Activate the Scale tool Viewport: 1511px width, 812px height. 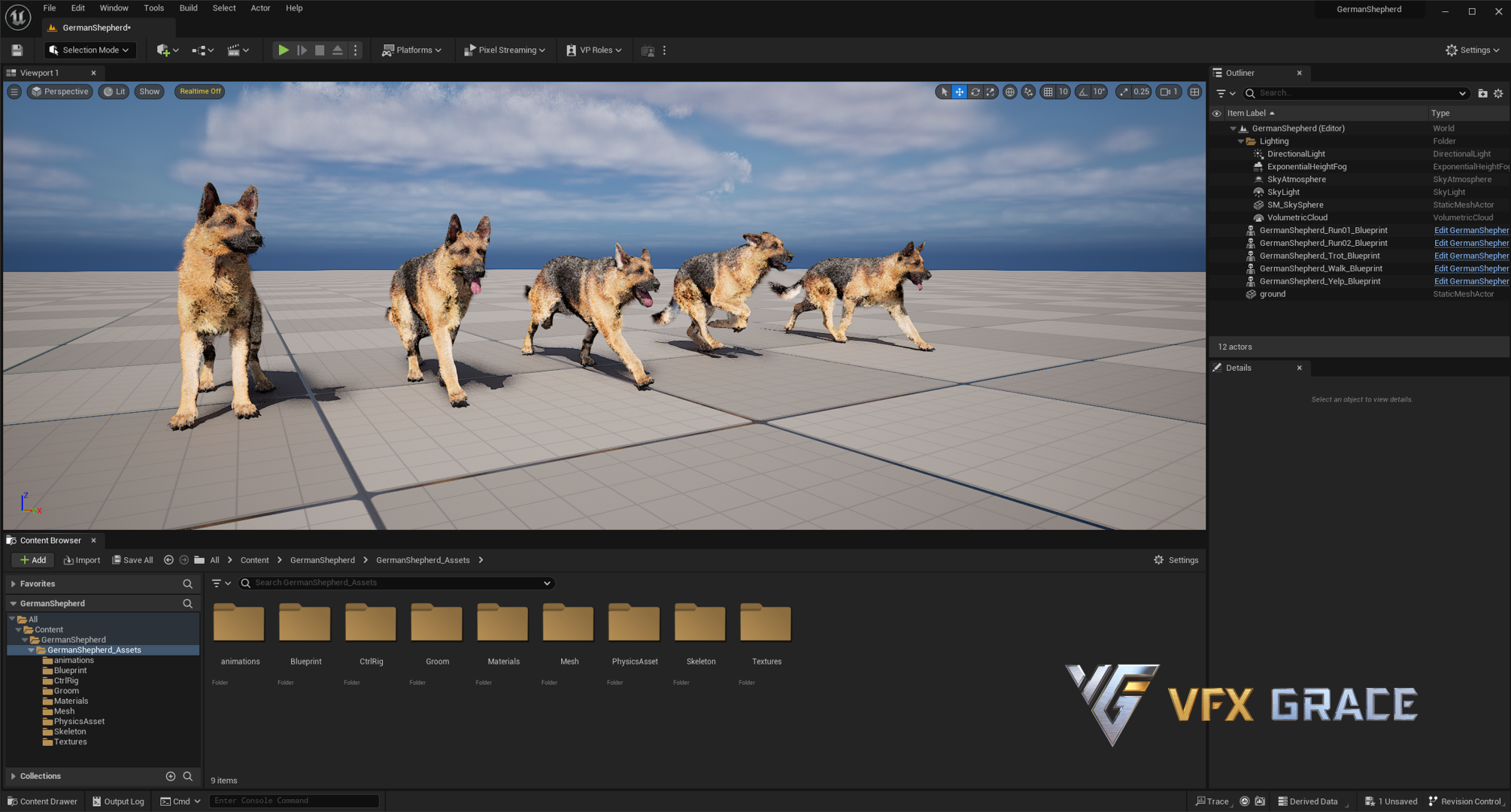[991, 92]
